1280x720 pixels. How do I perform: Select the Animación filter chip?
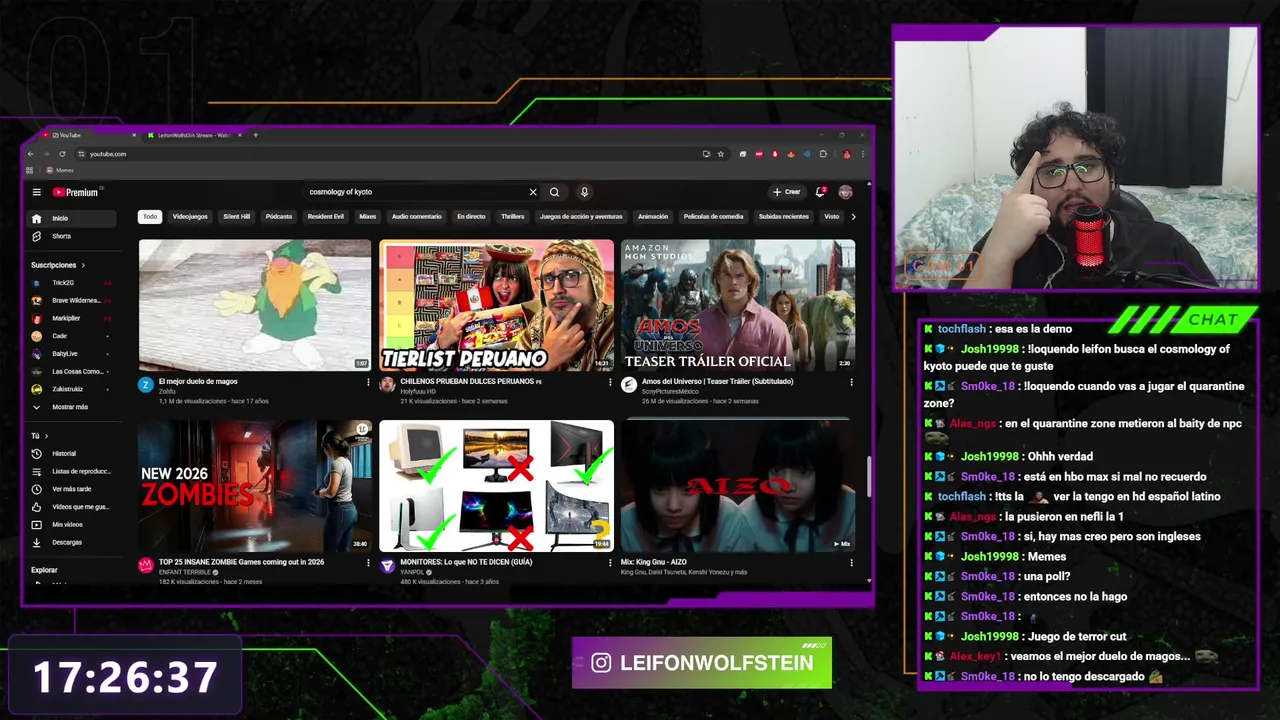point(653,216)
